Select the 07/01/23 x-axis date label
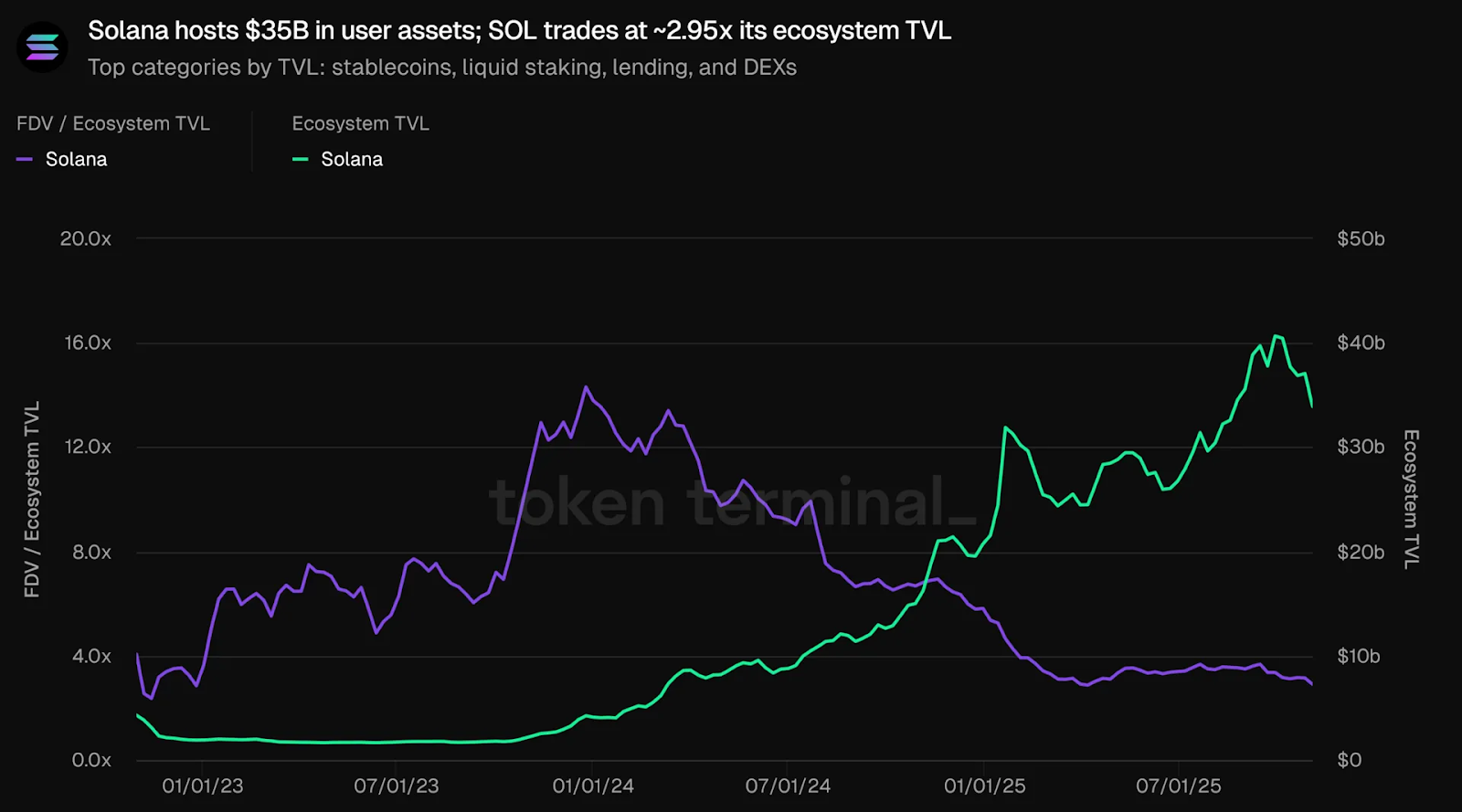This screenshot has width=1462, height=812. click(x=397, y=786)
